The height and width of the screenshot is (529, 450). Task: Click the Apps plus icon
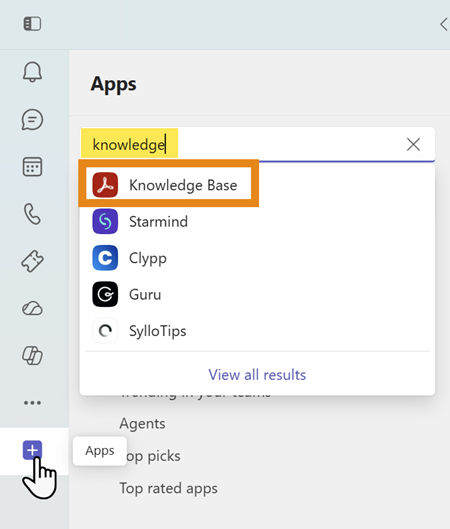coord(32,450)
